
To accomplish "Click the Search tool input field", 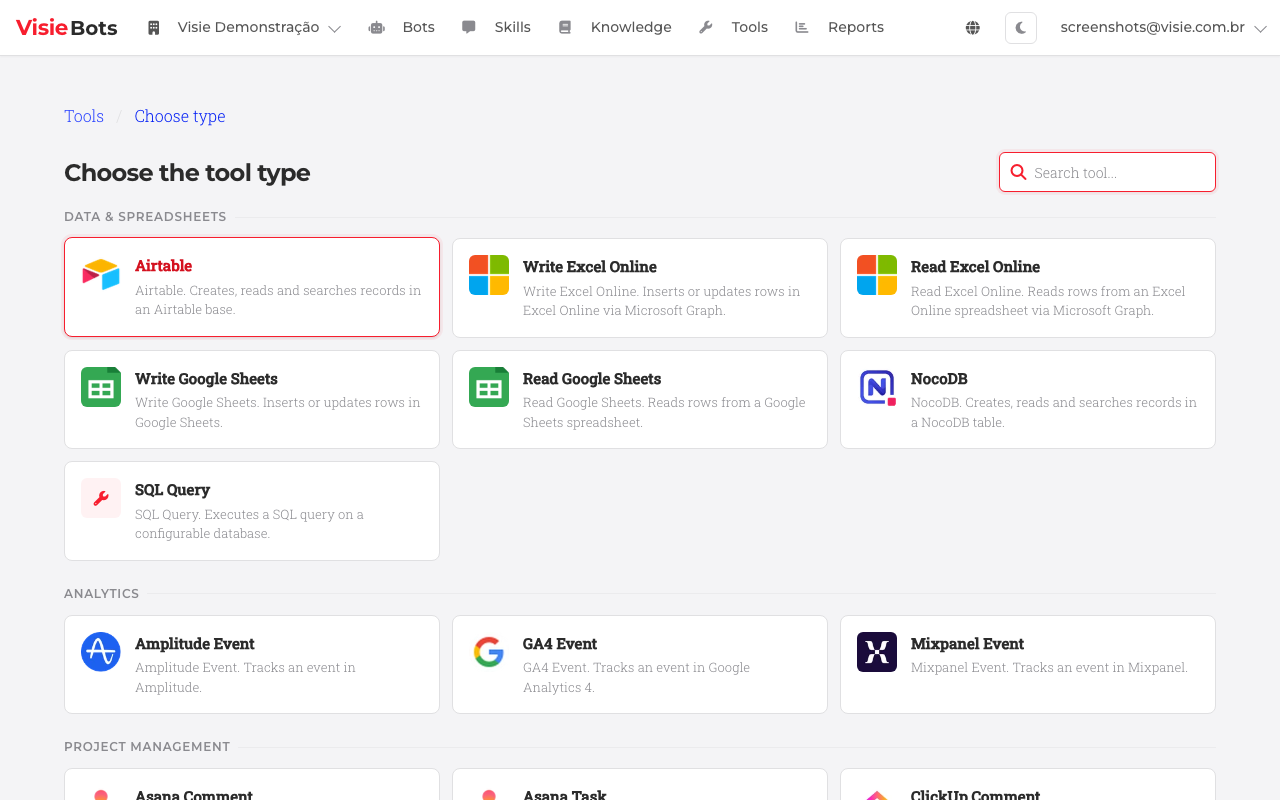I will (1107, 172).
